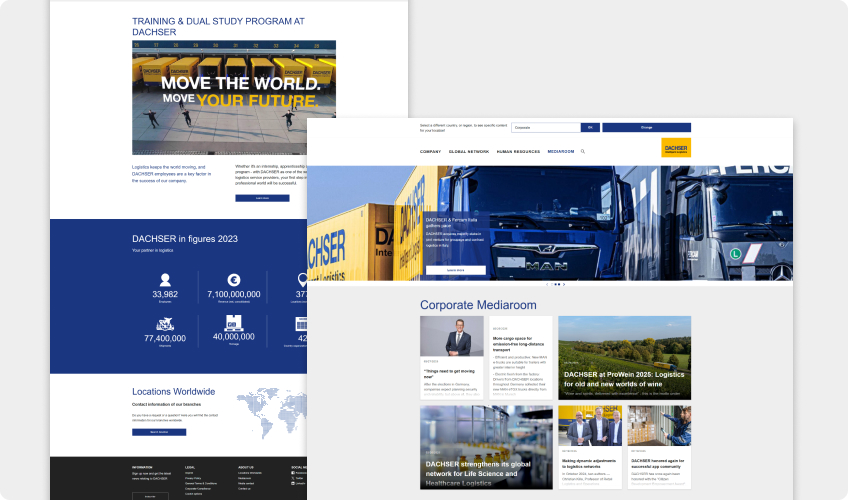Click the yellow DACHSER logo

(676, 148)
